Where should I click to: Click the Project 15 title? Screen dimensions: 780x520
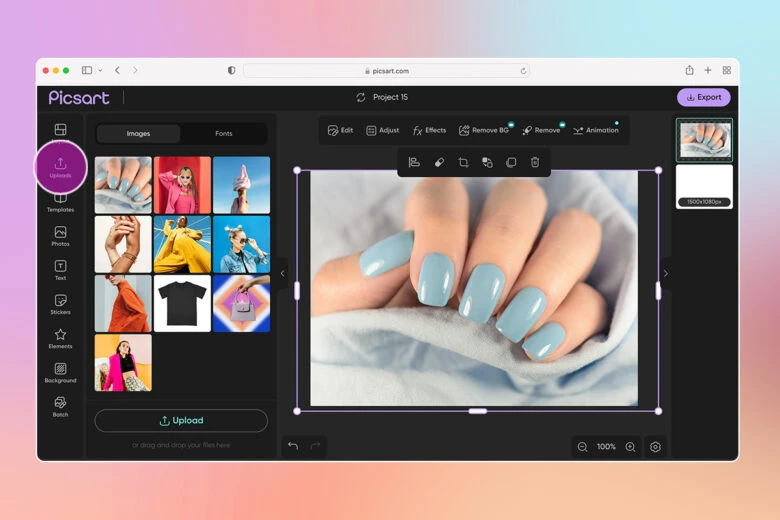pos(390,97)
